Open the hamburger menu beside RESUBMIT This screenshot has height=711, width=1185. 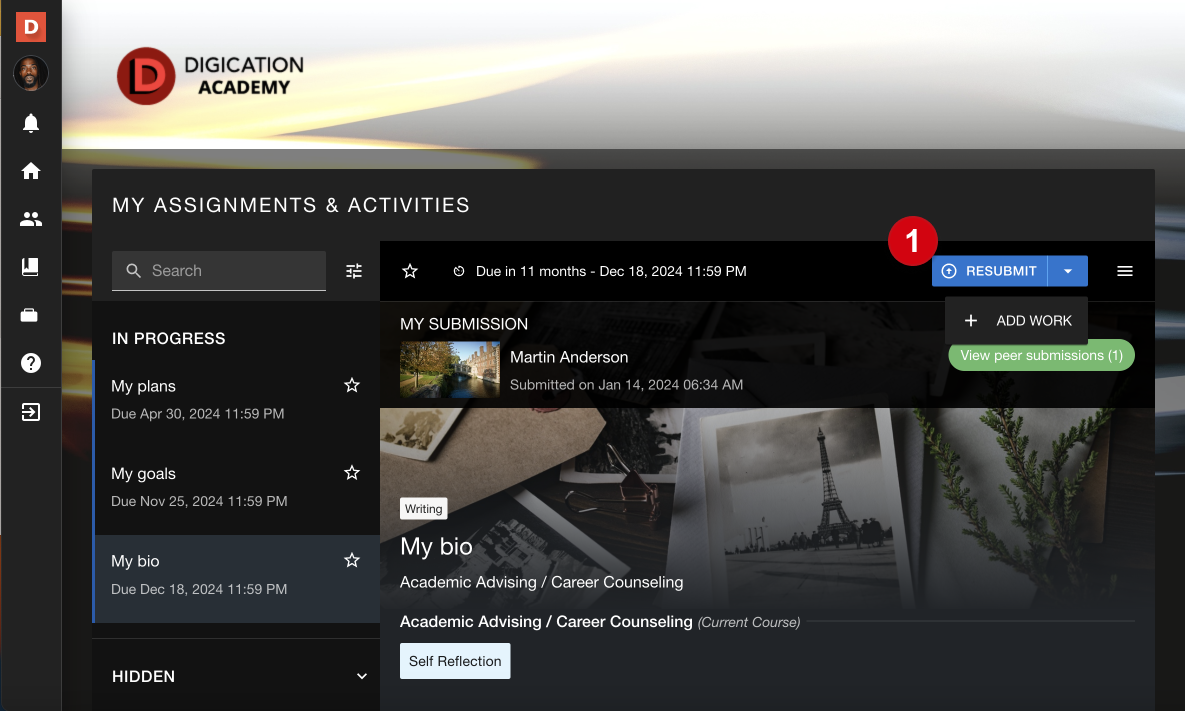tap(1124, 270)
